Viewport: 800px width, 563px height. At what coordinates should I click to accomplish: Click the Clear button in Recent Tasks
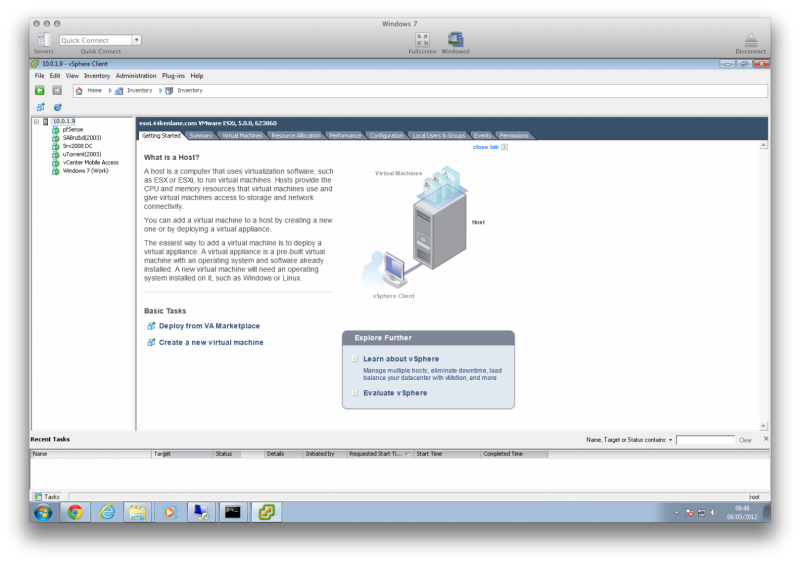click(745, 440)
